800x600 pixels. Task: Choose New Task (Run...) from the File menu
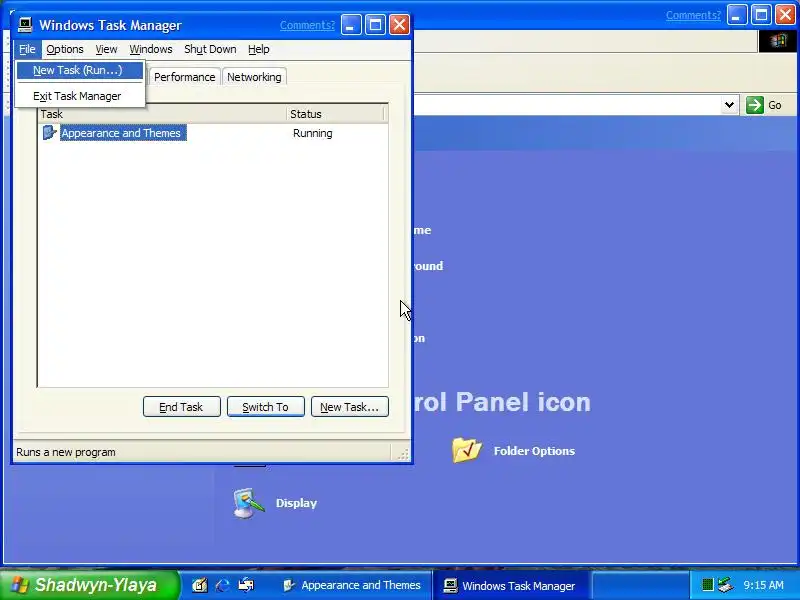(x=80, y=70)
